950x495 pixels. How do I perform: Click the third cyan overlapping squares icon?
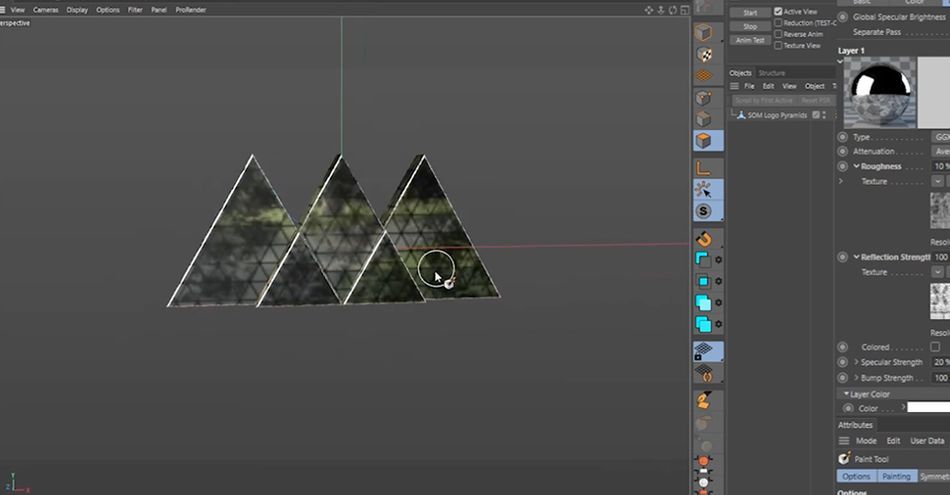tap(703, 302)
